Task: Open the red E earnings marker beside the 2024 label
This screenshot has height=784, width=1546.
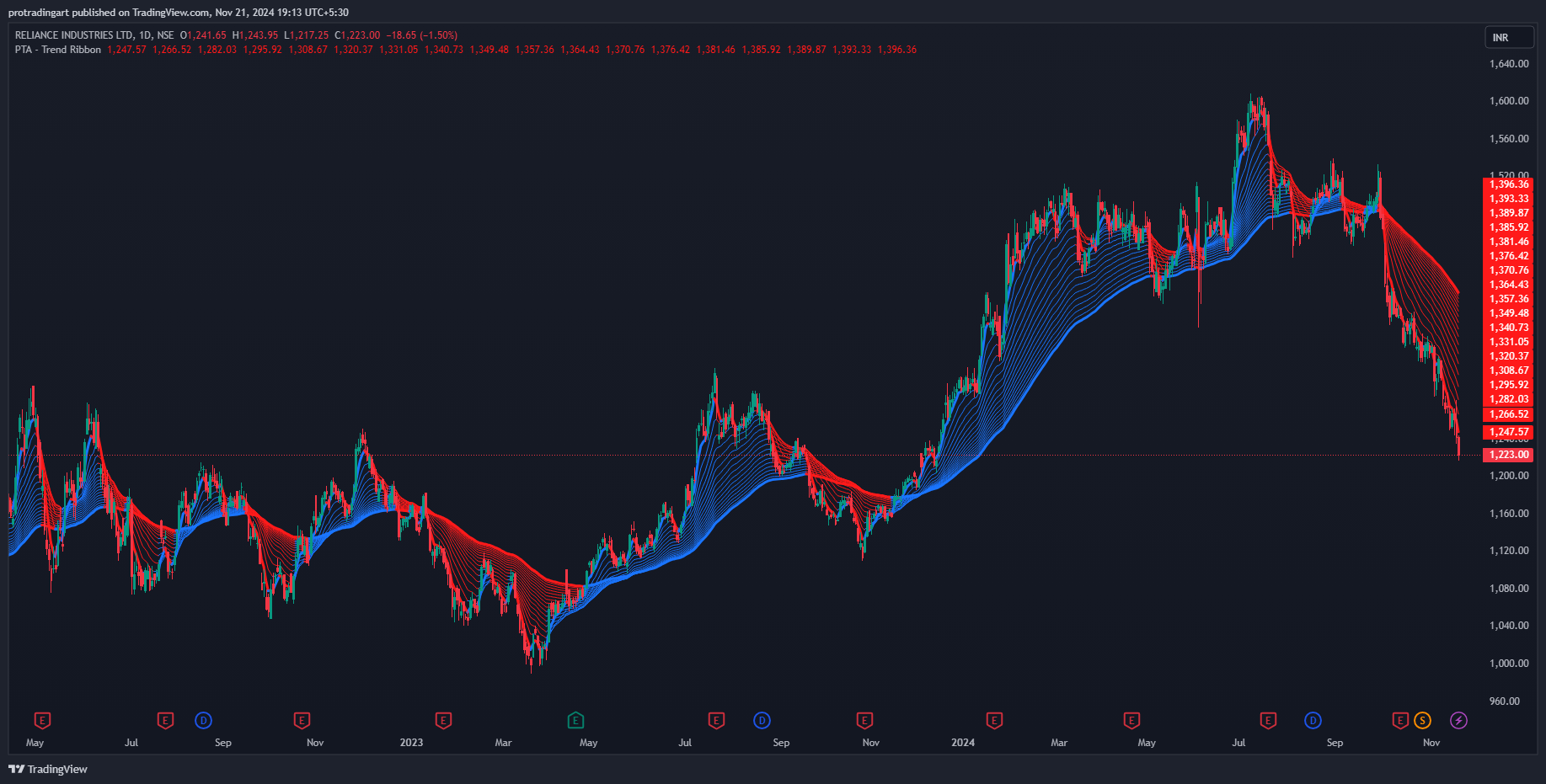Action: click(994, 720)
